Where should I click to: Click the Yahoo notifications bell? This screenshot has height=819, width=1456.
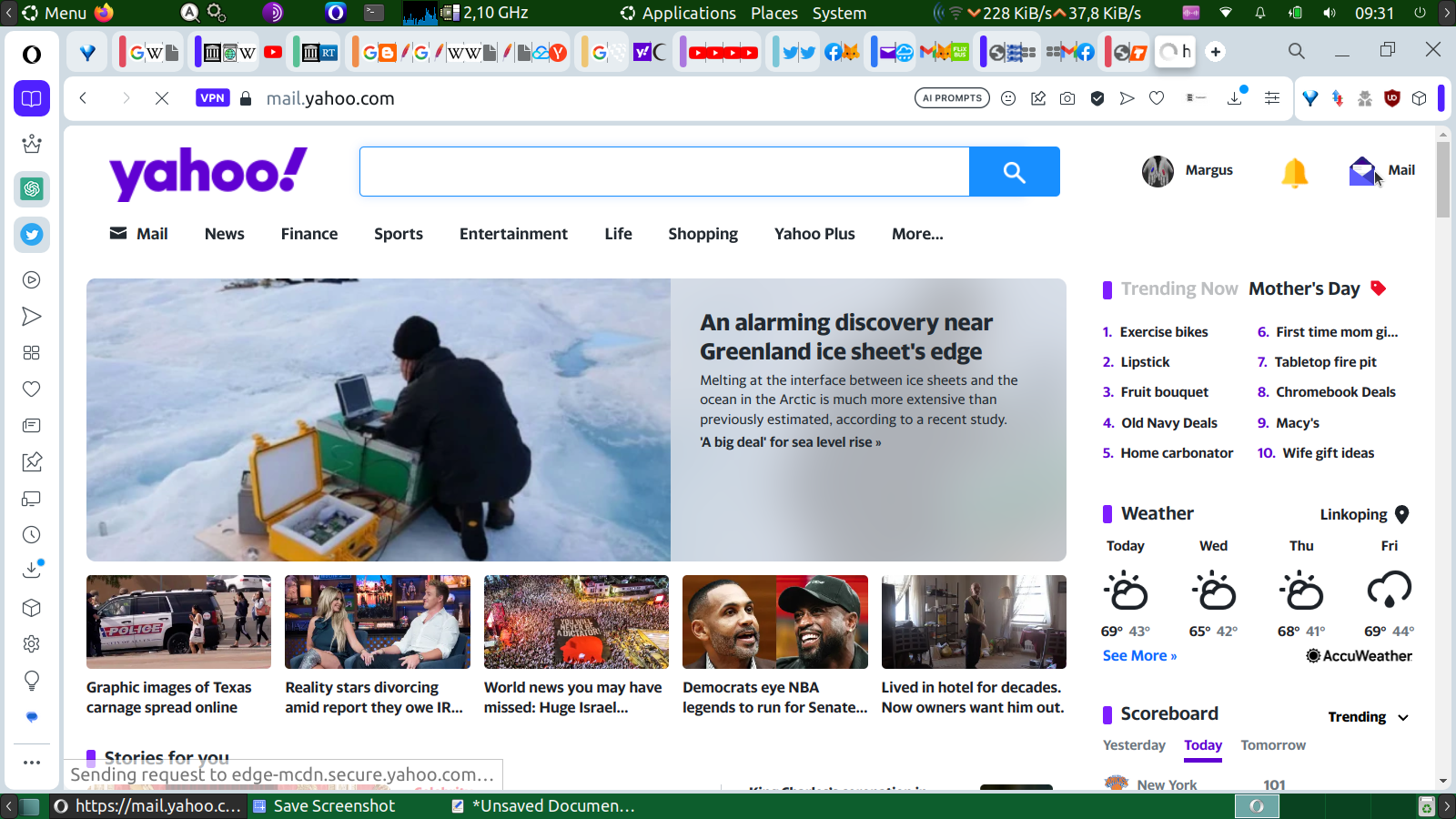(1294, 171)
